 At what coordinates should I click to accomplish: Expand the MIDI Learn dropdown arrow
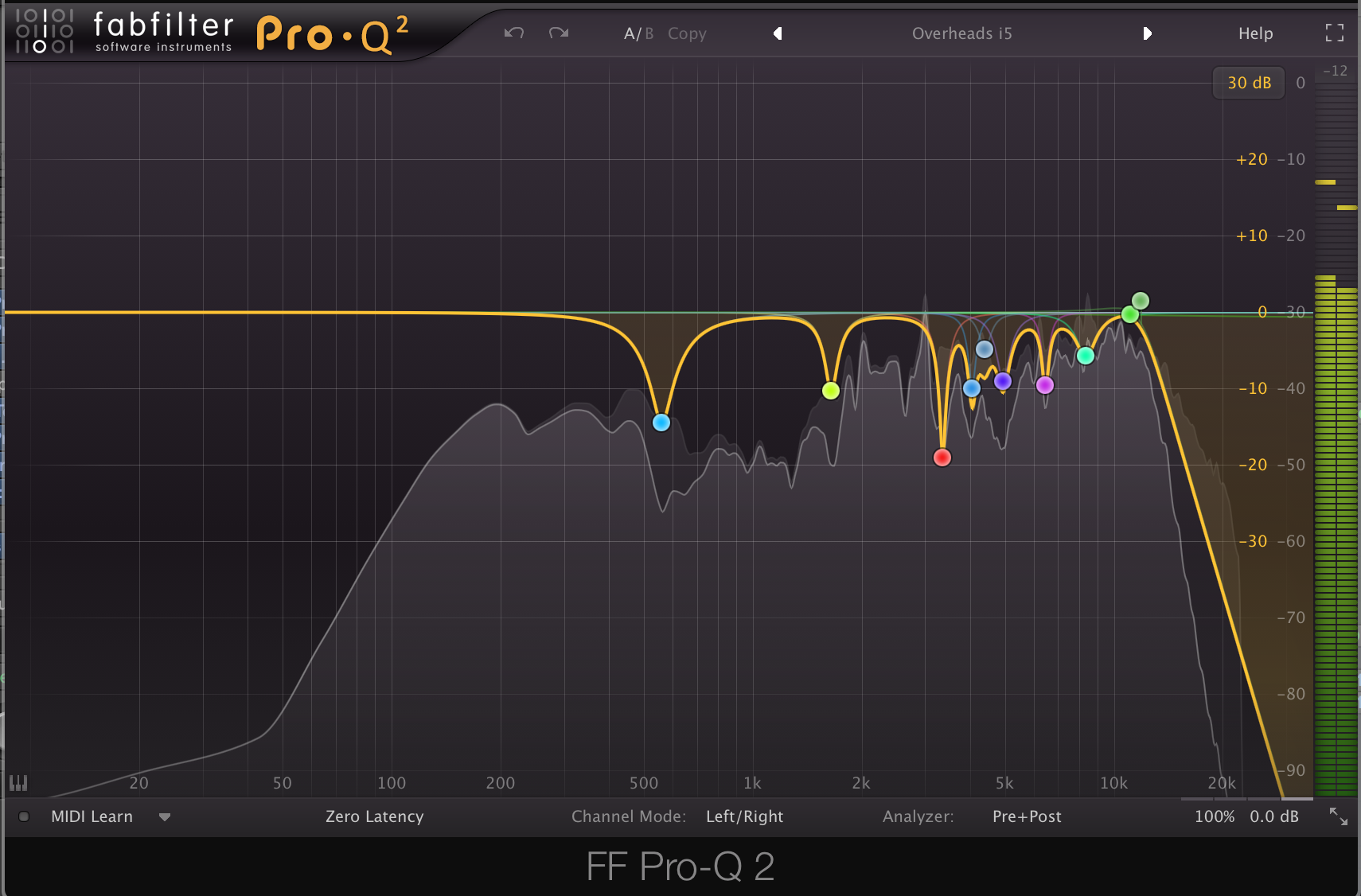pos(165,817)
